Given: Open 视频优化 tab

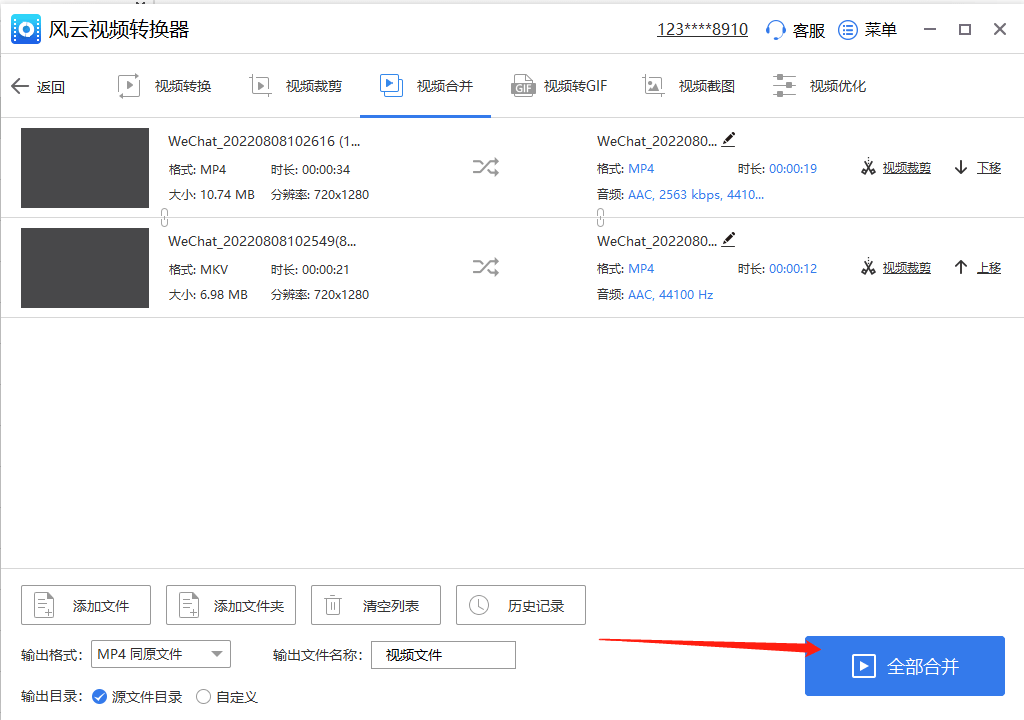Looking at the screenshot, I should coord(820,86).
